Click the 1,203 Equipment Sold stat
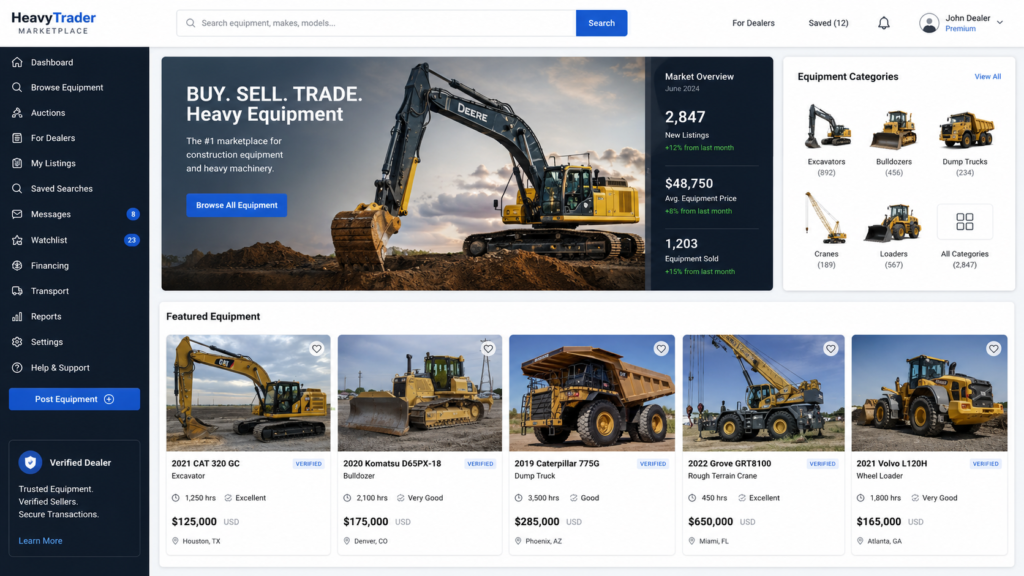 click(x=700, y=256)
